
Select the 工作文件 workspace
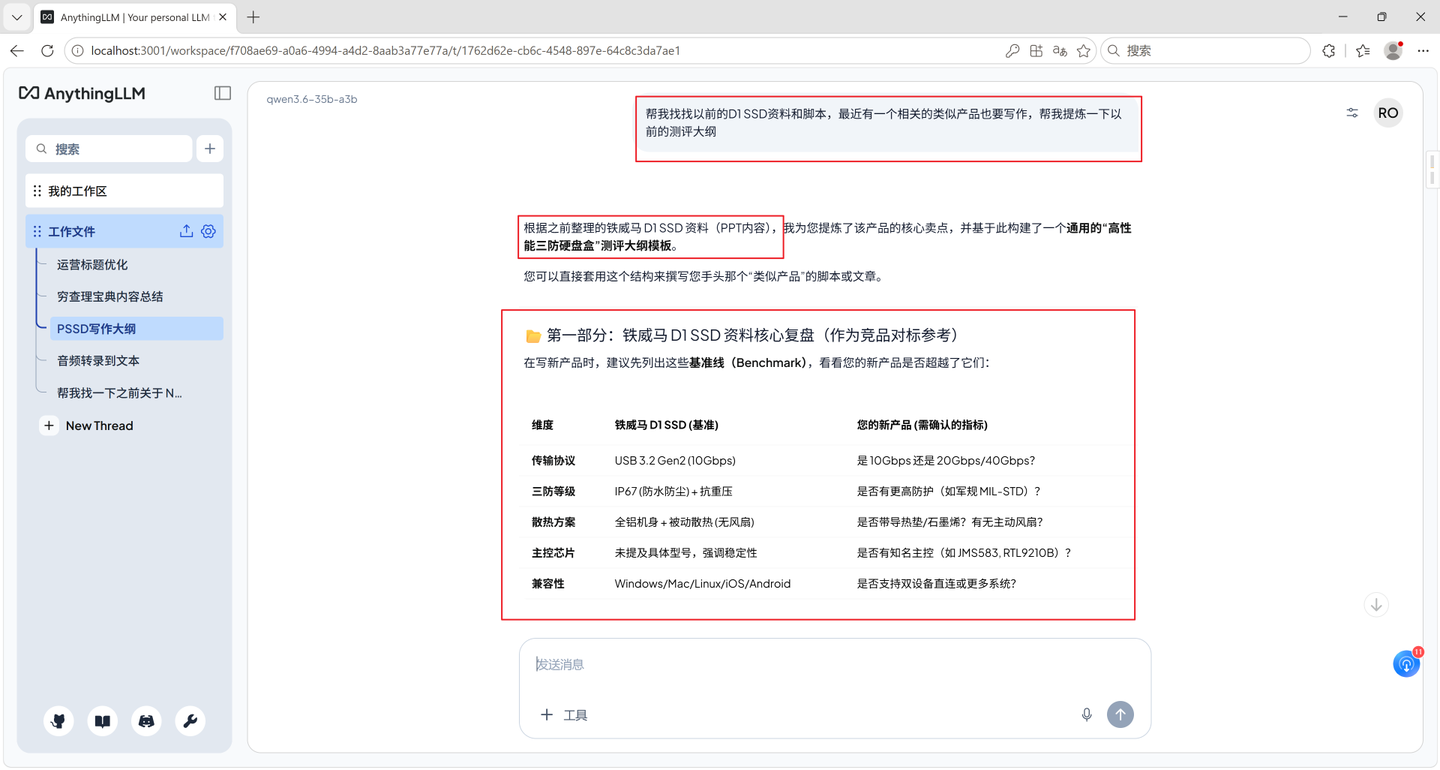tap(124, 231)
